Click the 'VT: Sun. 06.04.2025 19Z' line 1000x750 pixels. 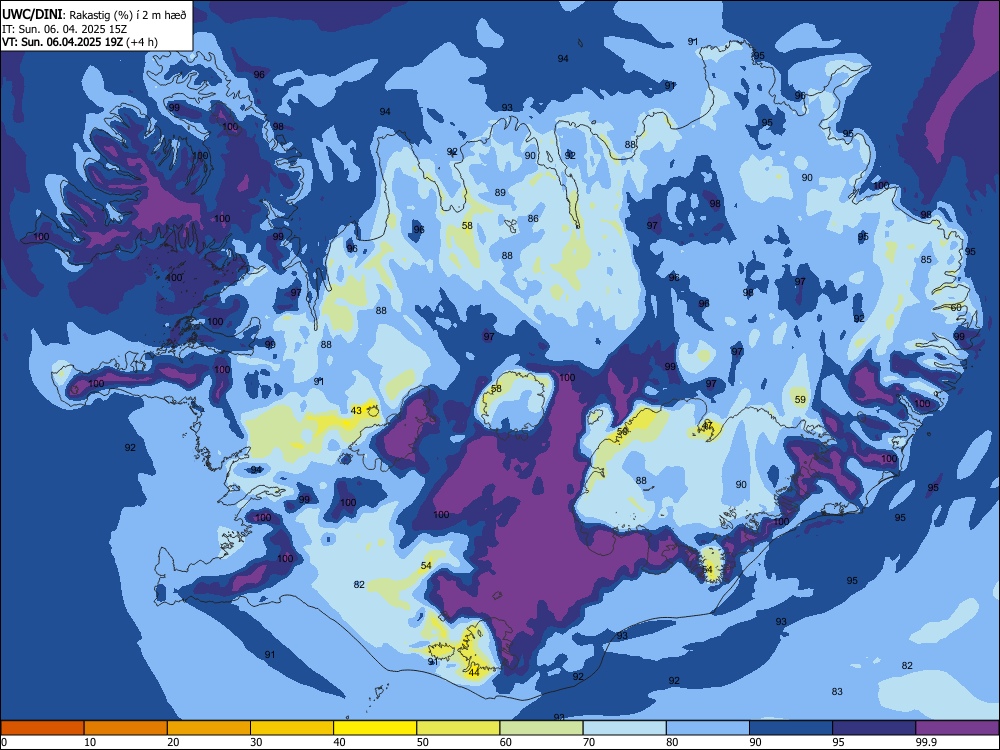(62, 42)
